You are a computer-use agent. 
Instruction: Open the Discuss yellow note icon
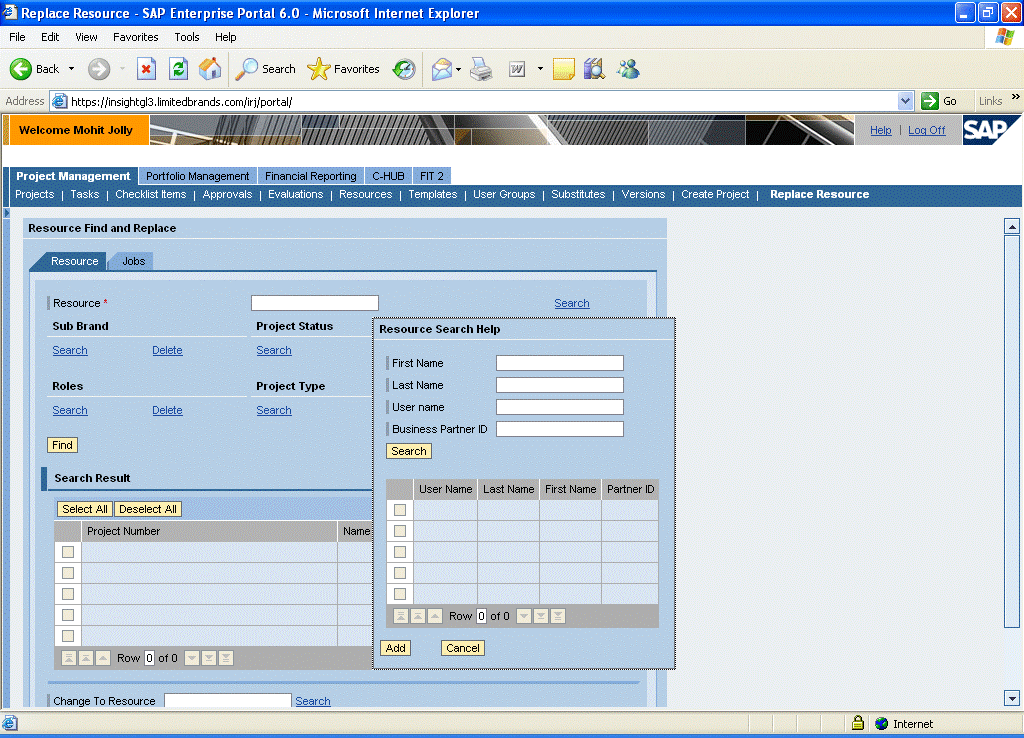pos(564,69)
